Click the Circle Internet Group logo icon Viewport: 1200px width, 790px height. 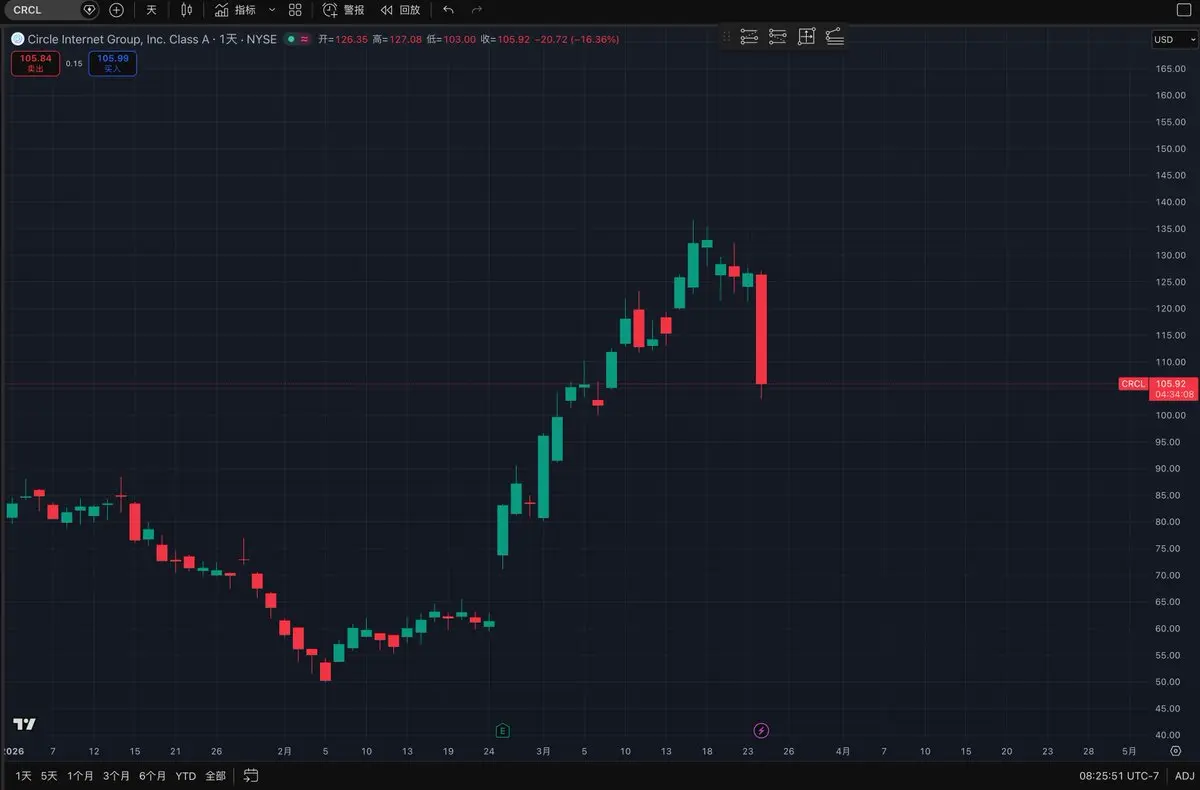(17, 39)
